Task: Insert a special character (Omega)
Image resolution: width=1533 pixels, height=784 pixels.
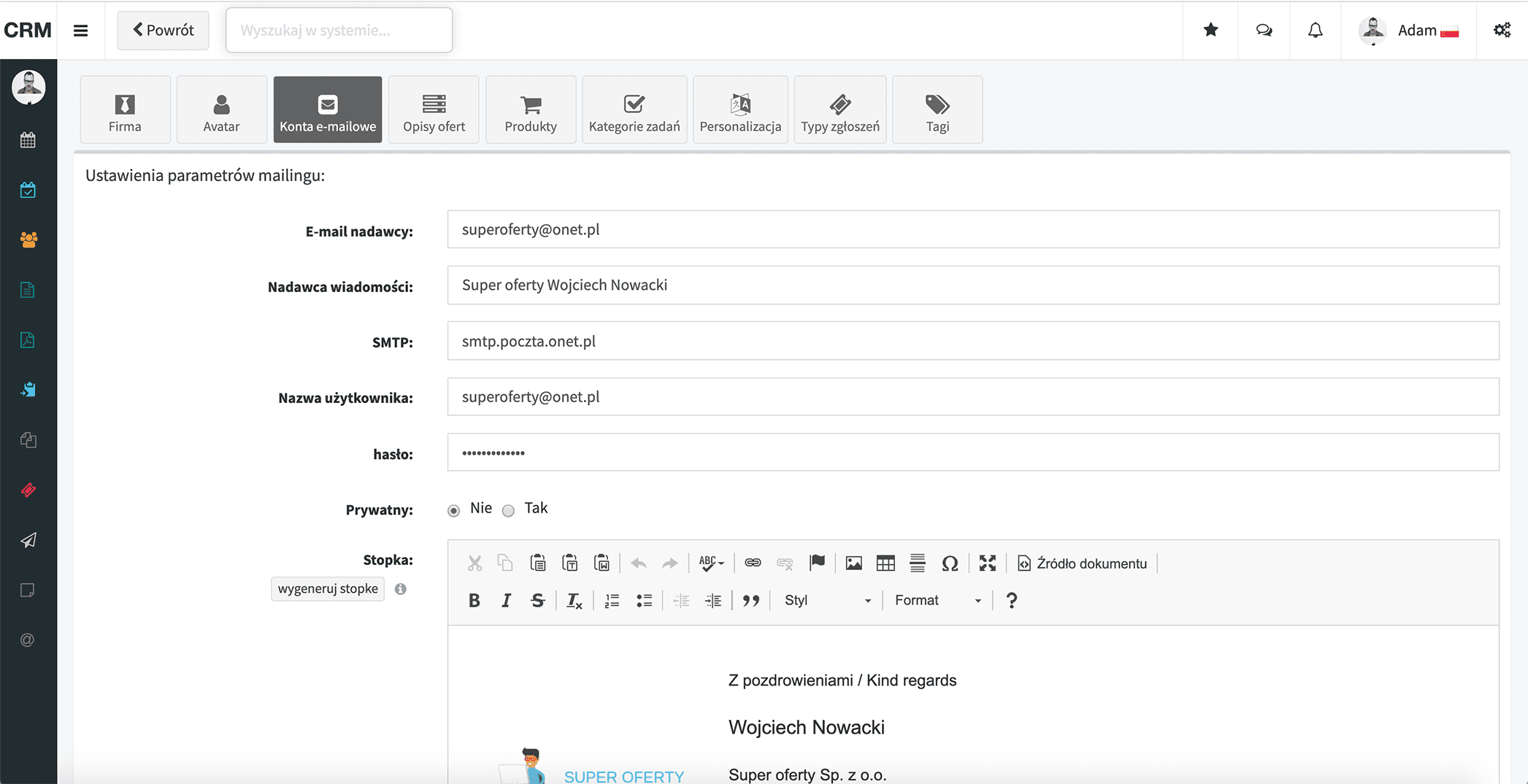Action: (x=950, y=563)
